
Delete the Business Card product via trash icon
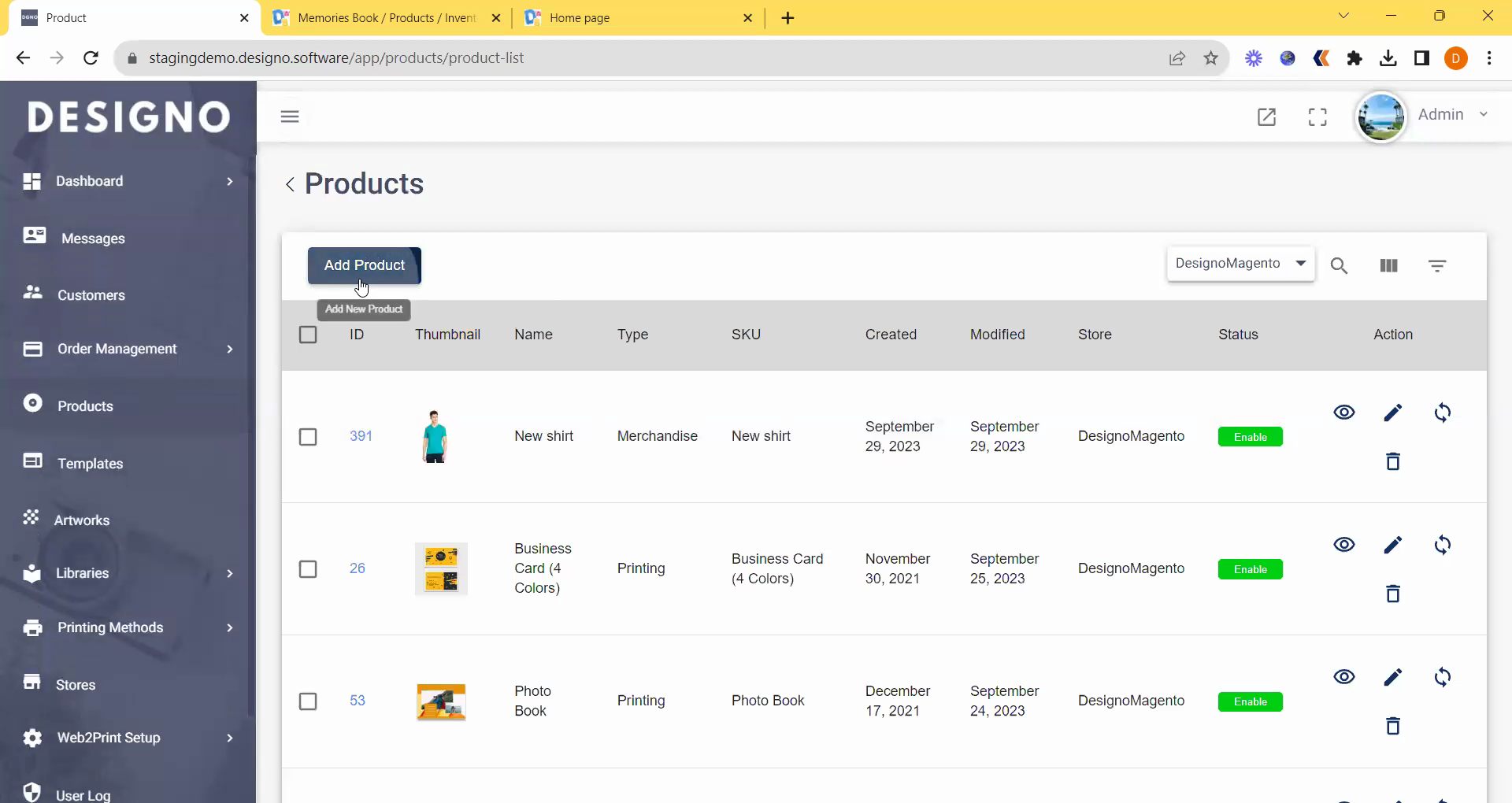1392,594
